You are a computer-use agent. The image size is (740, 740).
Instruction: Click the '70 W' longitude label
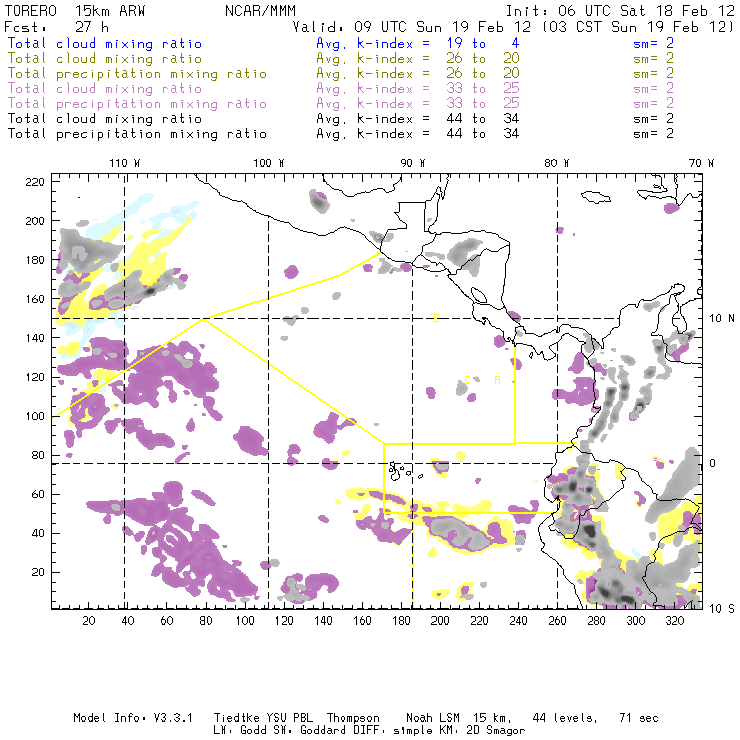(701, 163)
